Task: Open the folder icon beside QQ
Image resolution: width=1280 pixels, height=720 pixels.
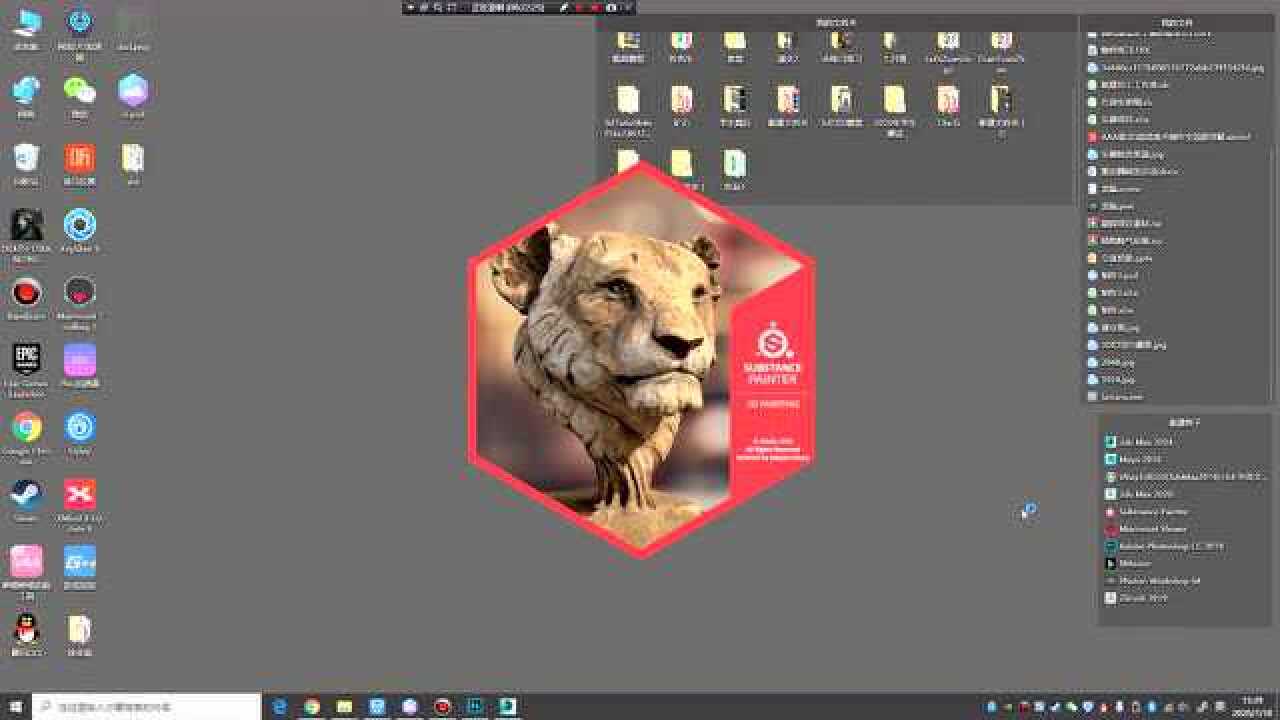Action: (80, 635)
